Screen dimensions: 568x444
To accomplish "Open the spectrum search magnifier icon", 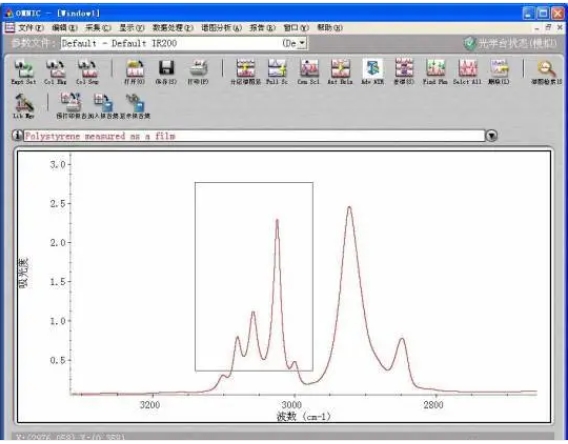I will pyautogui.click(x=547, y=71).
